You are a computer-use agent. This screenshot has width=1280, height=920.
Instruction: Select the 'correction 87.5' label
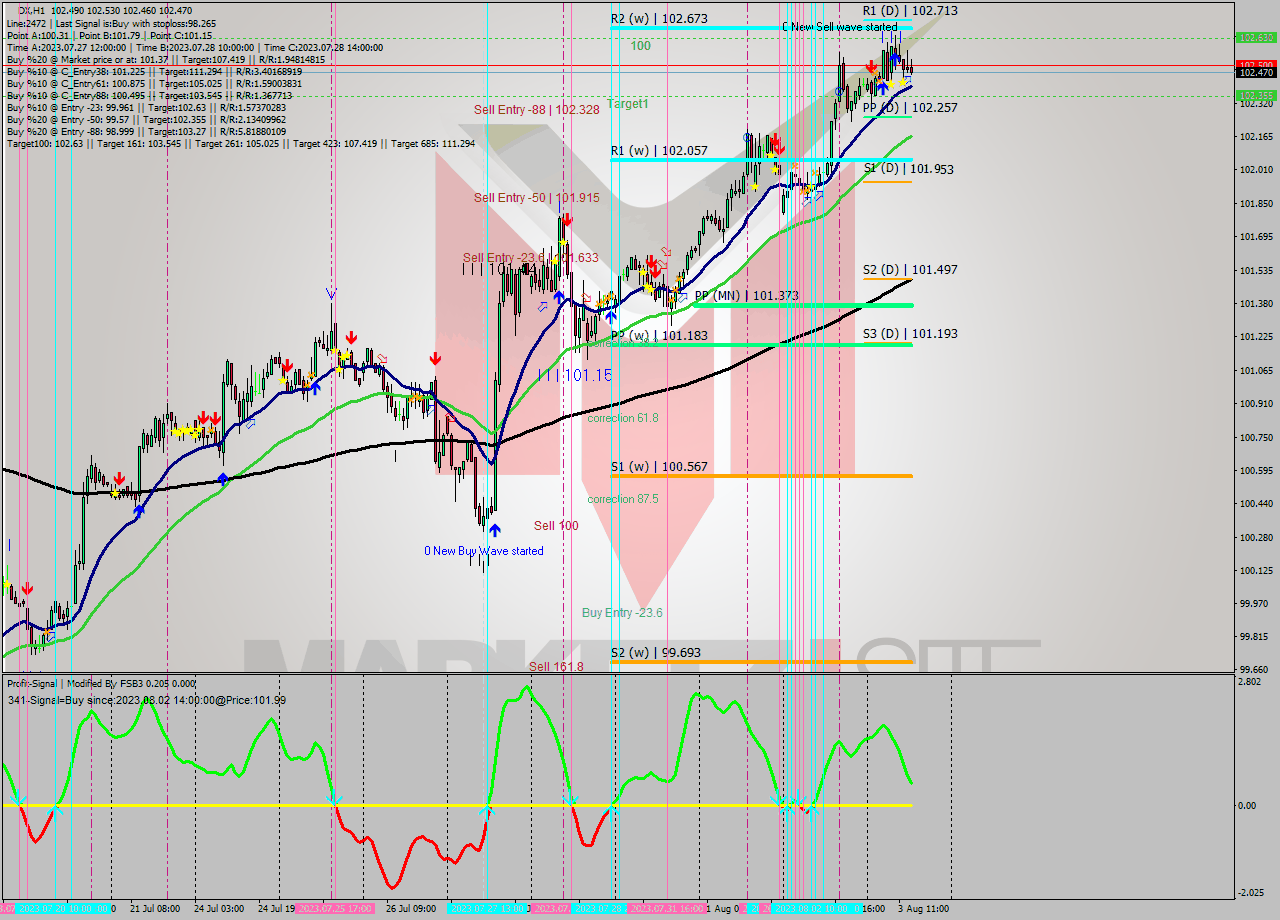623,498
